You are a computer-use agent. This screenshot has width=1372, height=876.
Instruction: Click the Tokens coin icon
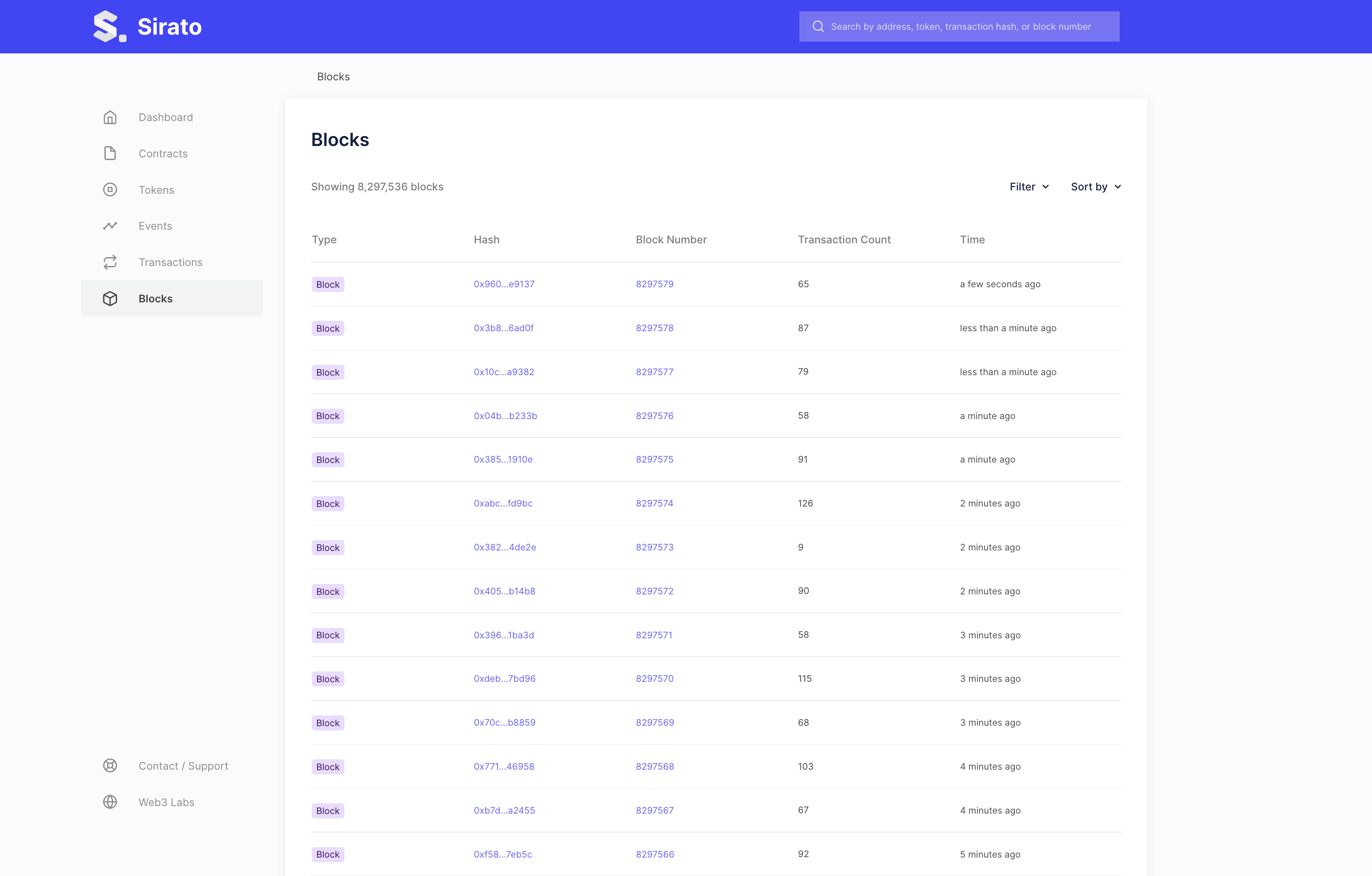click(x=110, y=190)
